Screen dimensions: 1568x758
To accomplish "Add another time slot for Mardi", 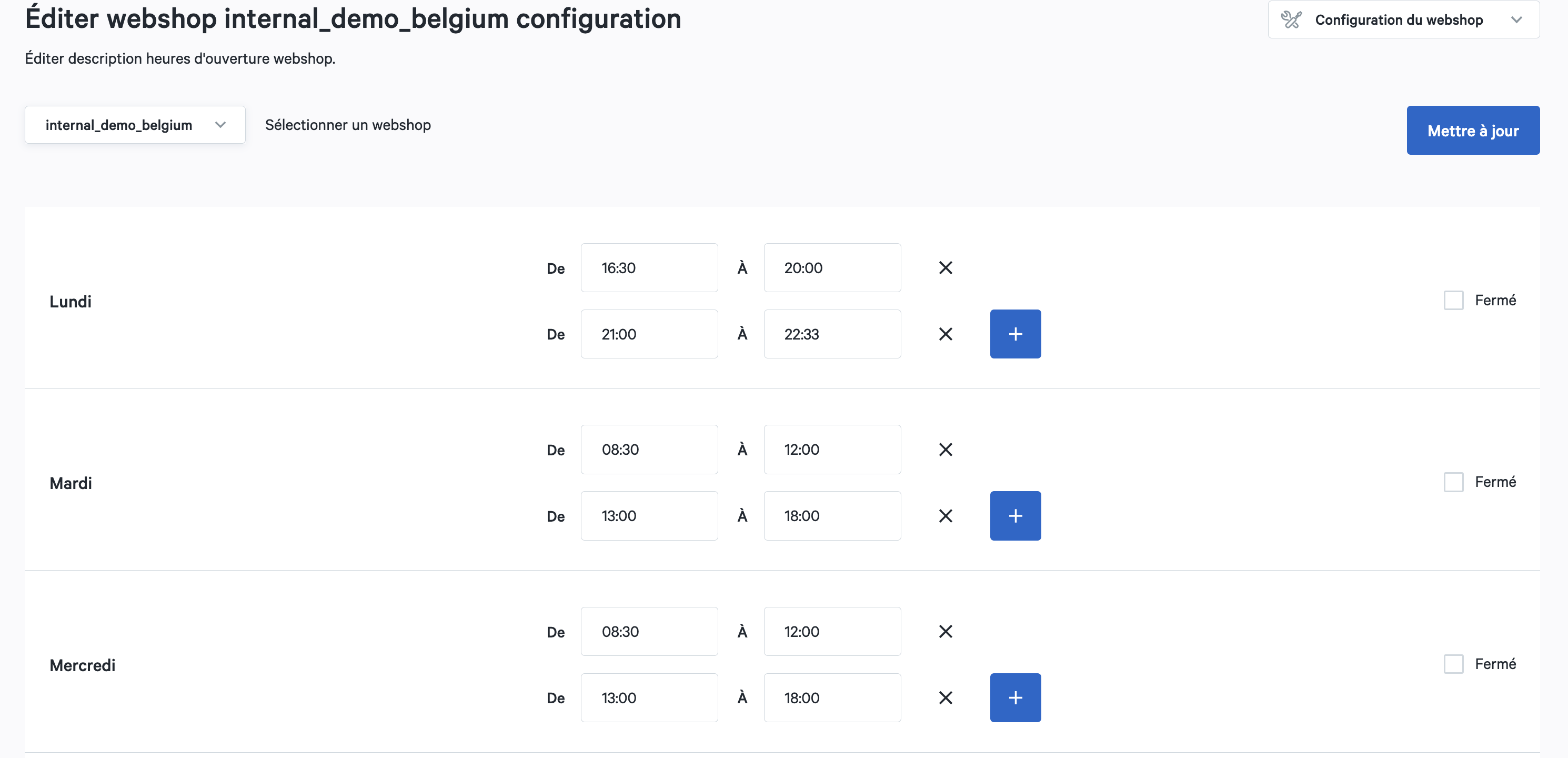I will [1016, 516].
